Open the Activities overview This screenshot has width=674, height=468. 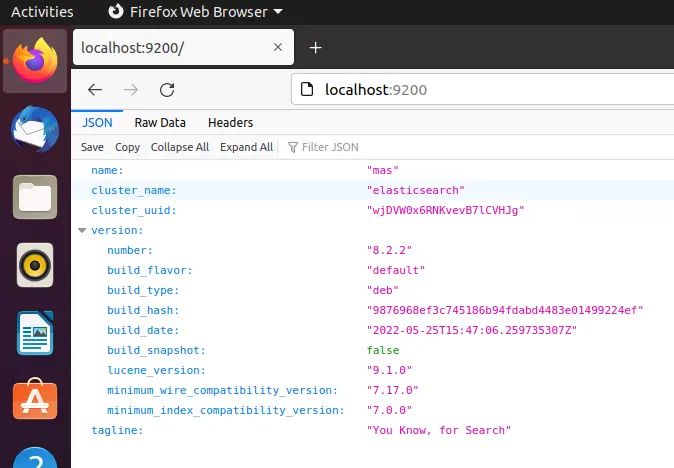click(42, 12)
